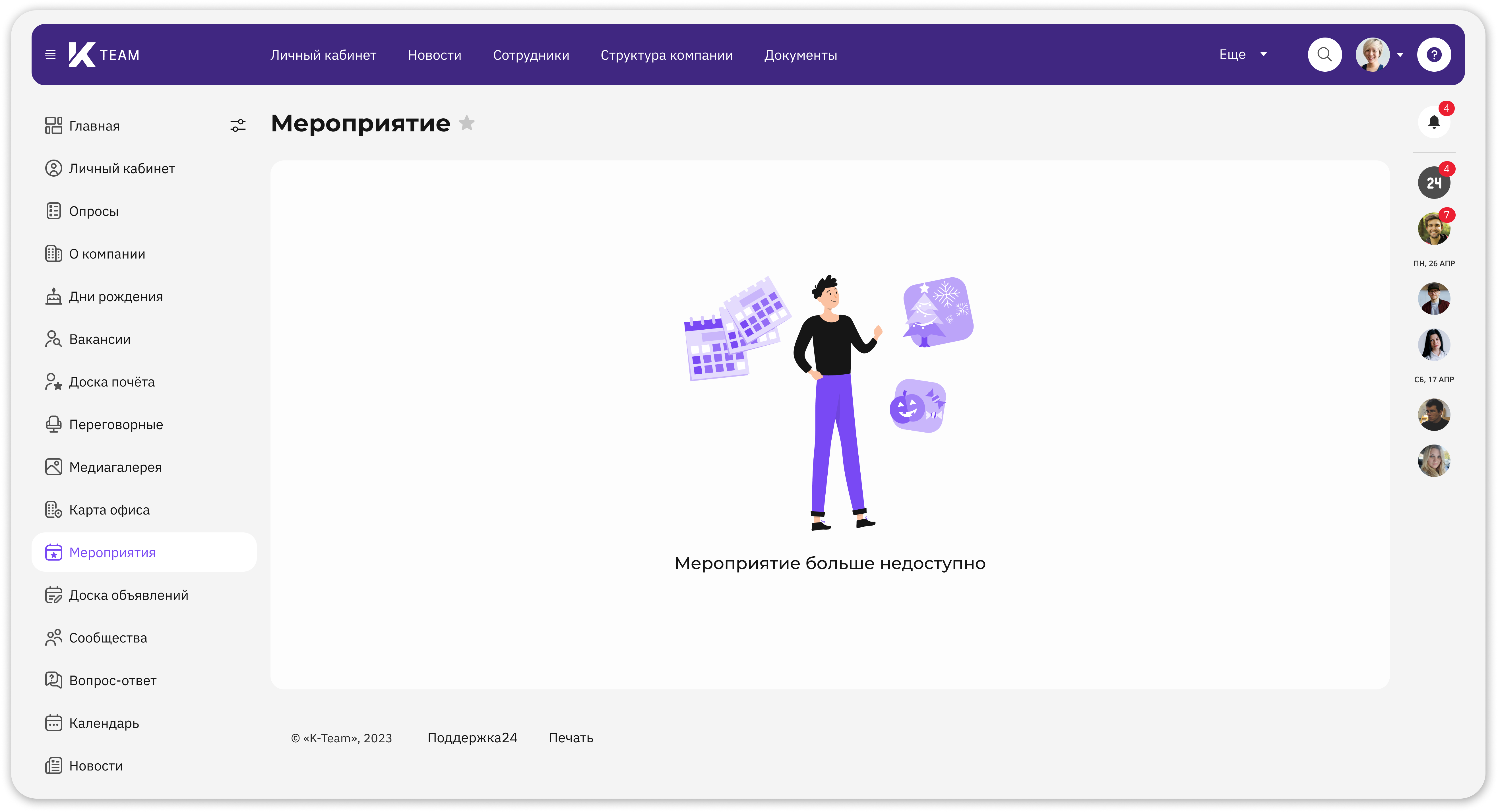Open Переговорные sidebar link
Image resolution: width=1498 pixels, height=812 pixels.
116,425
